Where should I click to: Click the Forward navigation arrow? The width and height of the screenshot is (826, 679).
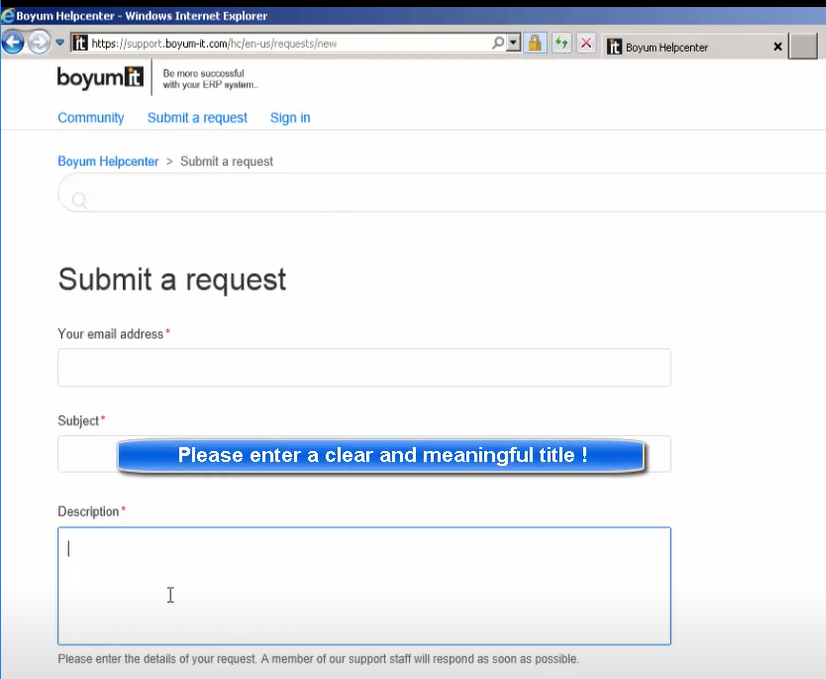[37, 42]
